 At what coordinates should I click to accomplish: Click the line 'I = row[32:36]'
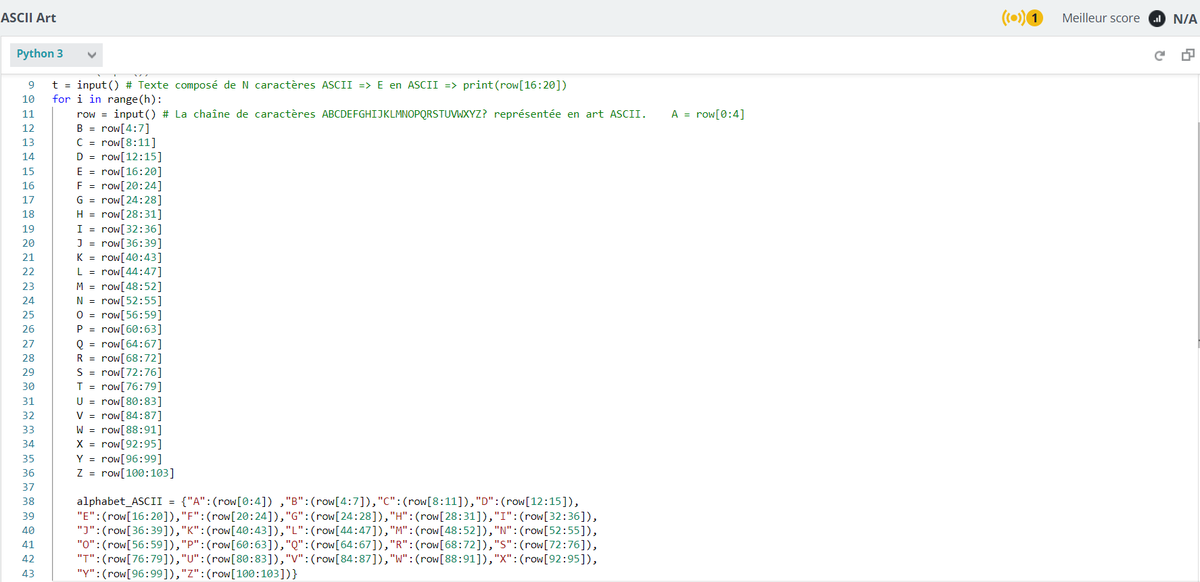pyautogui.click(x=120, y=229)
